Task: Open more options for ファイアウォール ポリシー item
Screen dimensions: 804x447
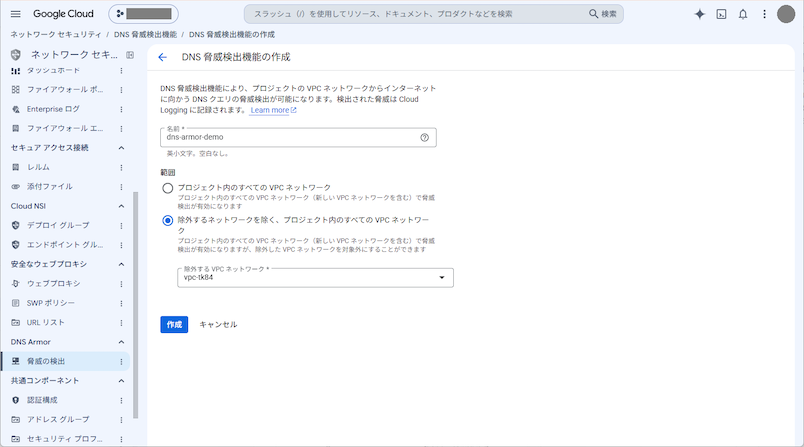Action: click(x=122, y=90)
